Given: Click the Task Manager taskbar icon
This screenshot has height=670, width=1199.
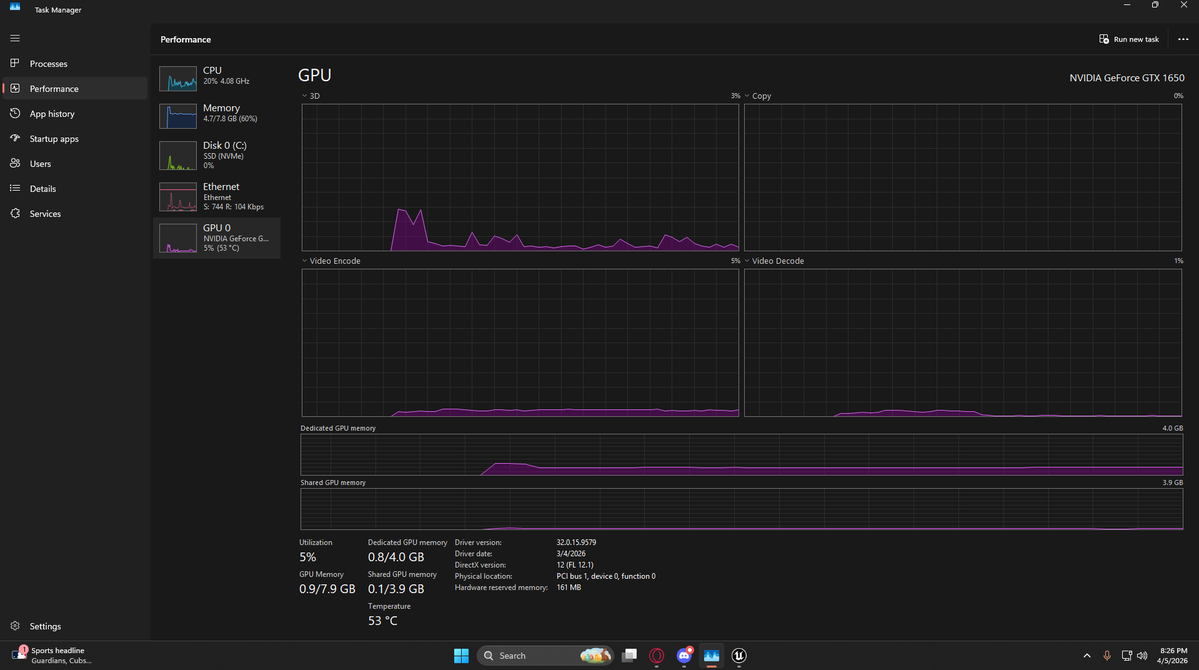Looking at the screenshot, I should [711, 655].
